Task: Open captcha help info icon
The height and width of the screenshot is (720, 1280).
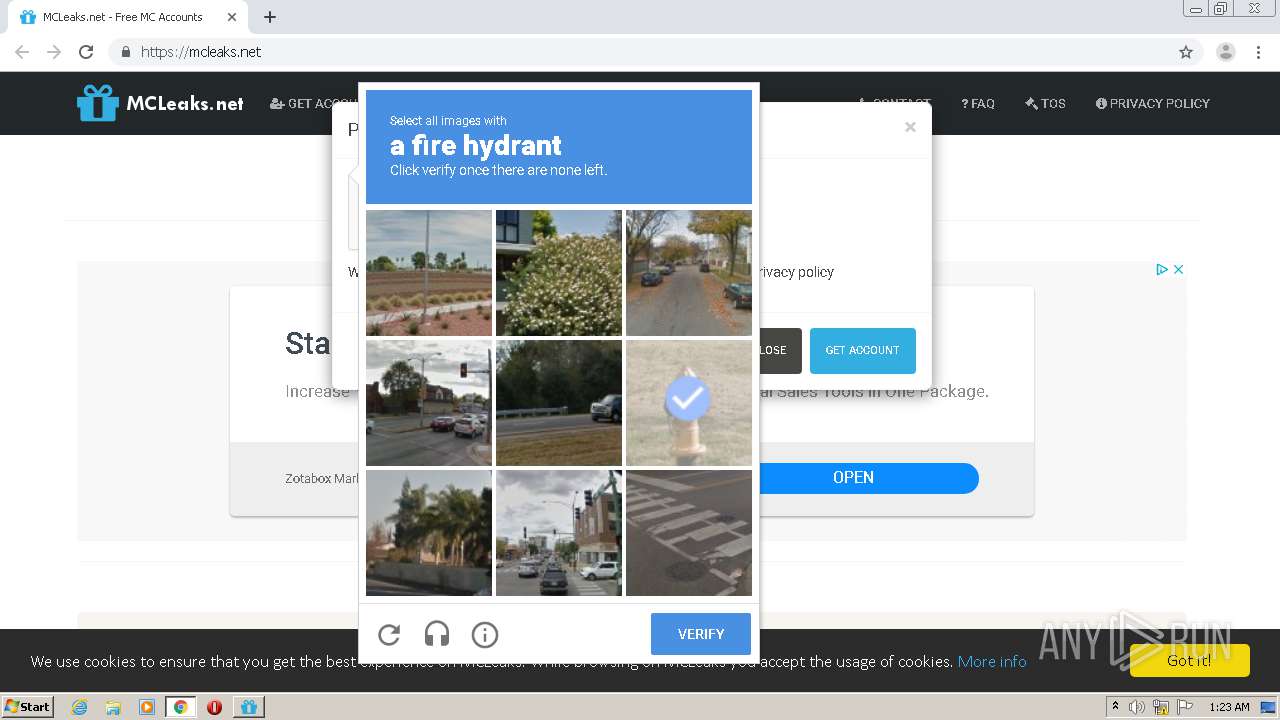Action: (485, 634)
